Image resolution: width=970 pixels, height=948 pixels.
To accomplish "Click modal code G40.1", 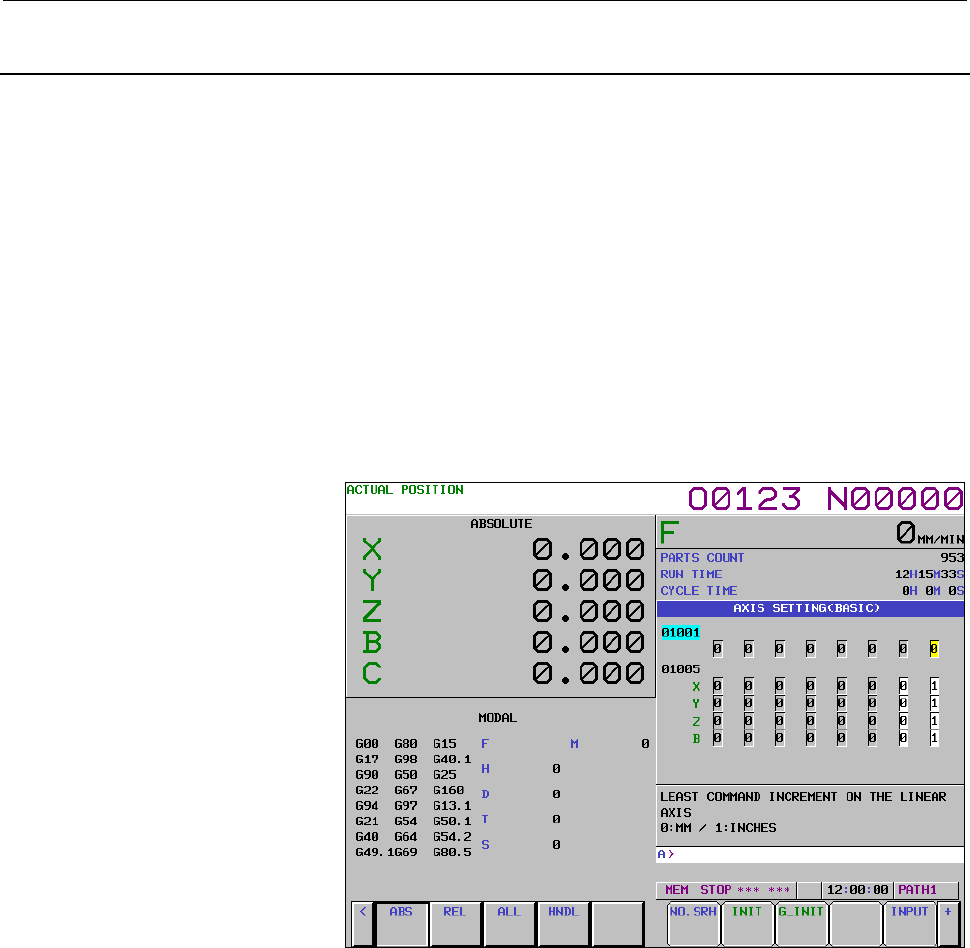I will point(452,759).
